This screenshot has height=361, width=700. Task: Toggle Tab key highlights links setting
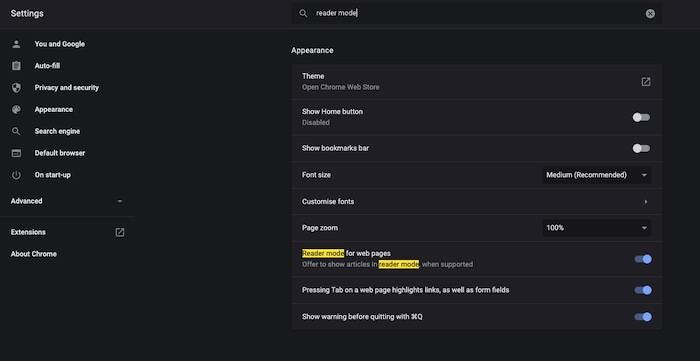[x=643, y=290]
